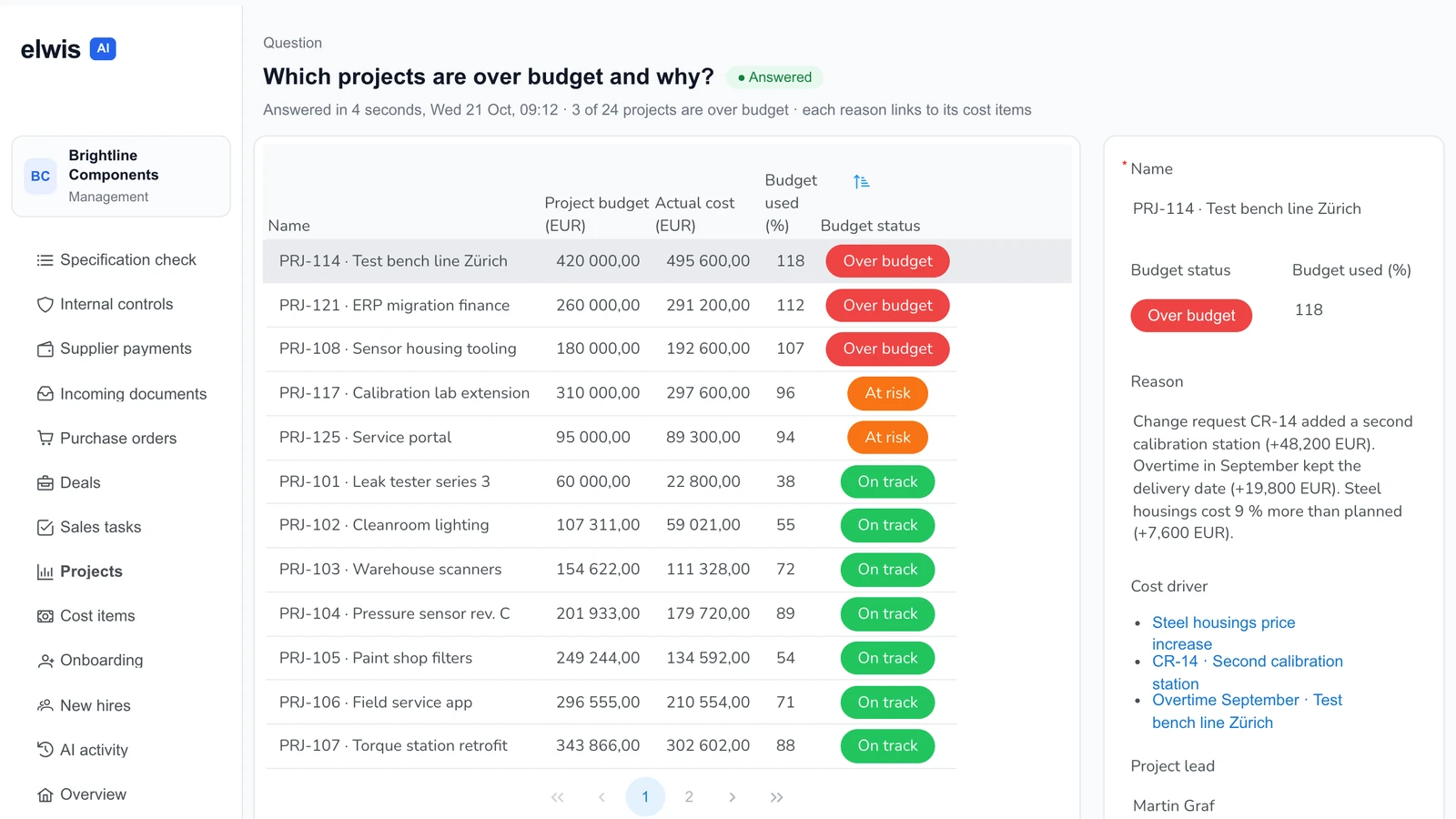The image size is (1456, 819).
Task: Open CR-14 Second calibration station link
Action: (x=1247, y=672)
